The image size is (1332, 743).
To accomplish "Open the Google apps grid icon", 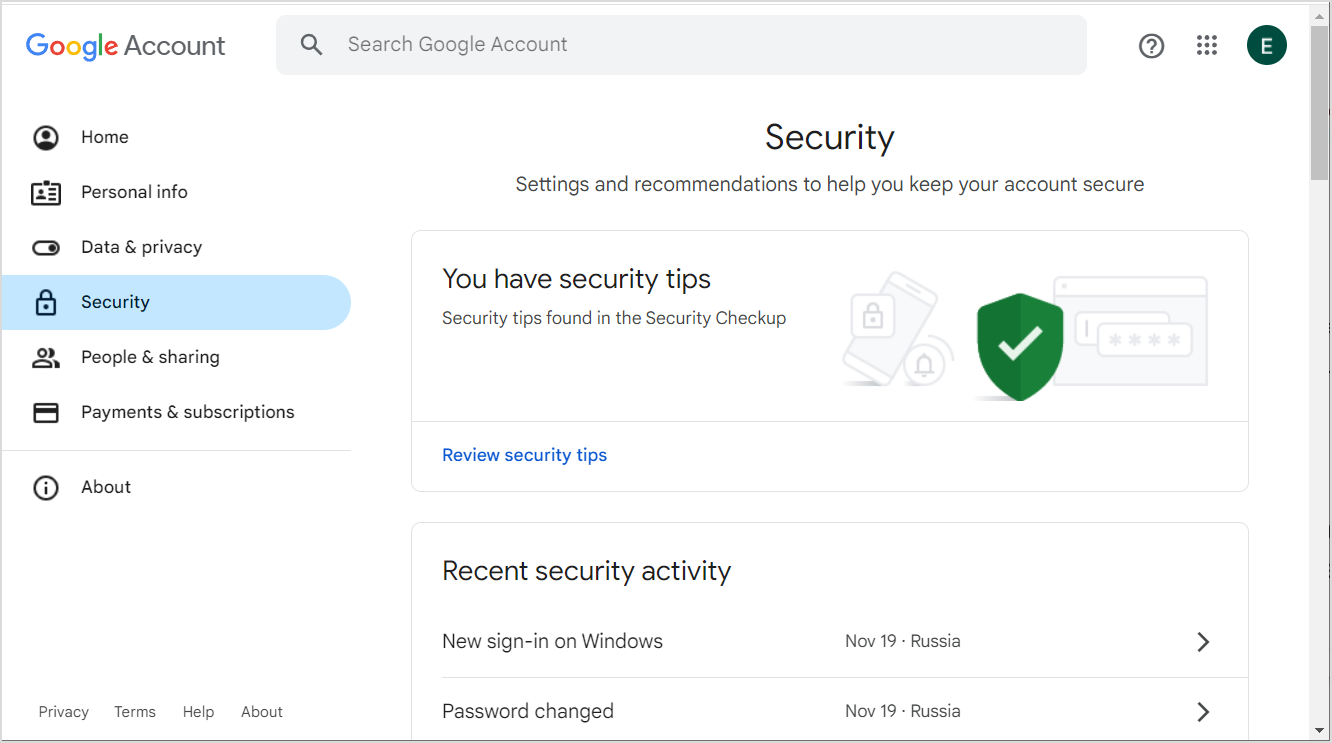I will click(1207, 45).
